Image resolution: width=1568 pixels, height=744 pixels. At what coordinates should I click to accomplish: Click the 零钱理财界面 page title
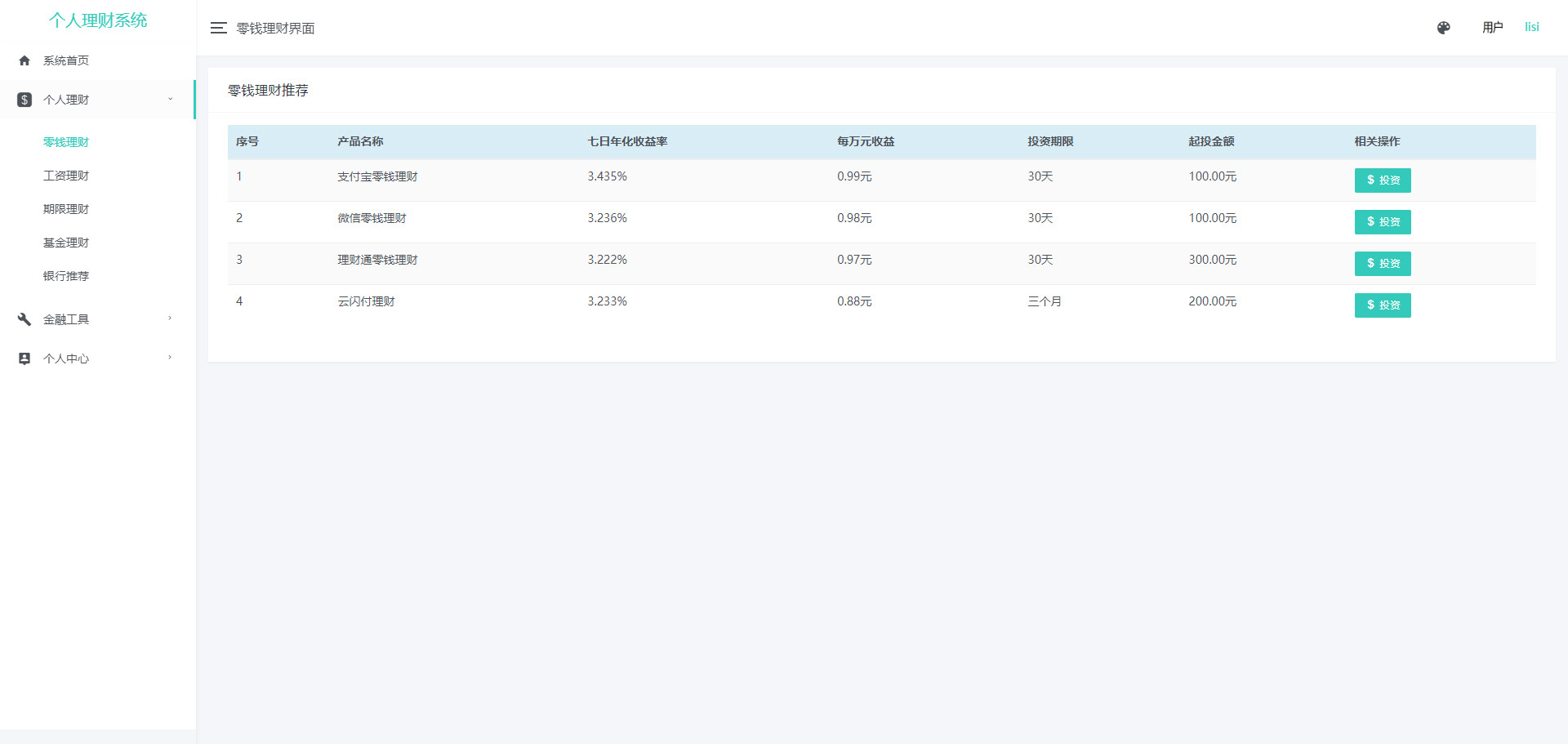pos(275,29)
